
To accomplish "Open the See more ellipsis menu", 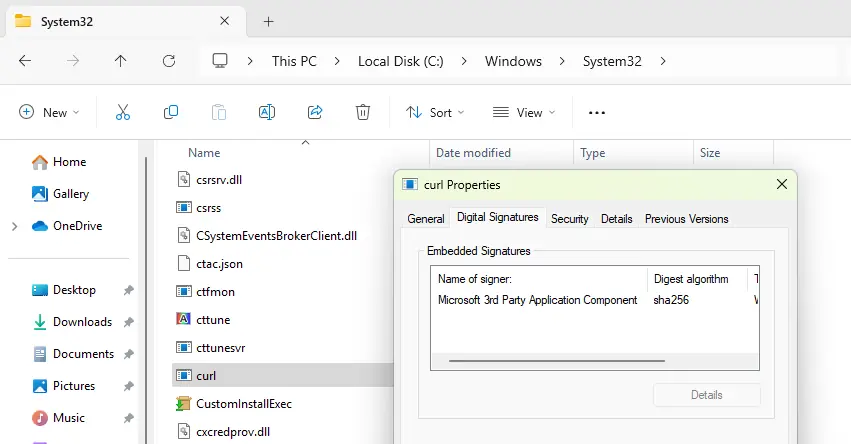I will click(596, 112).
